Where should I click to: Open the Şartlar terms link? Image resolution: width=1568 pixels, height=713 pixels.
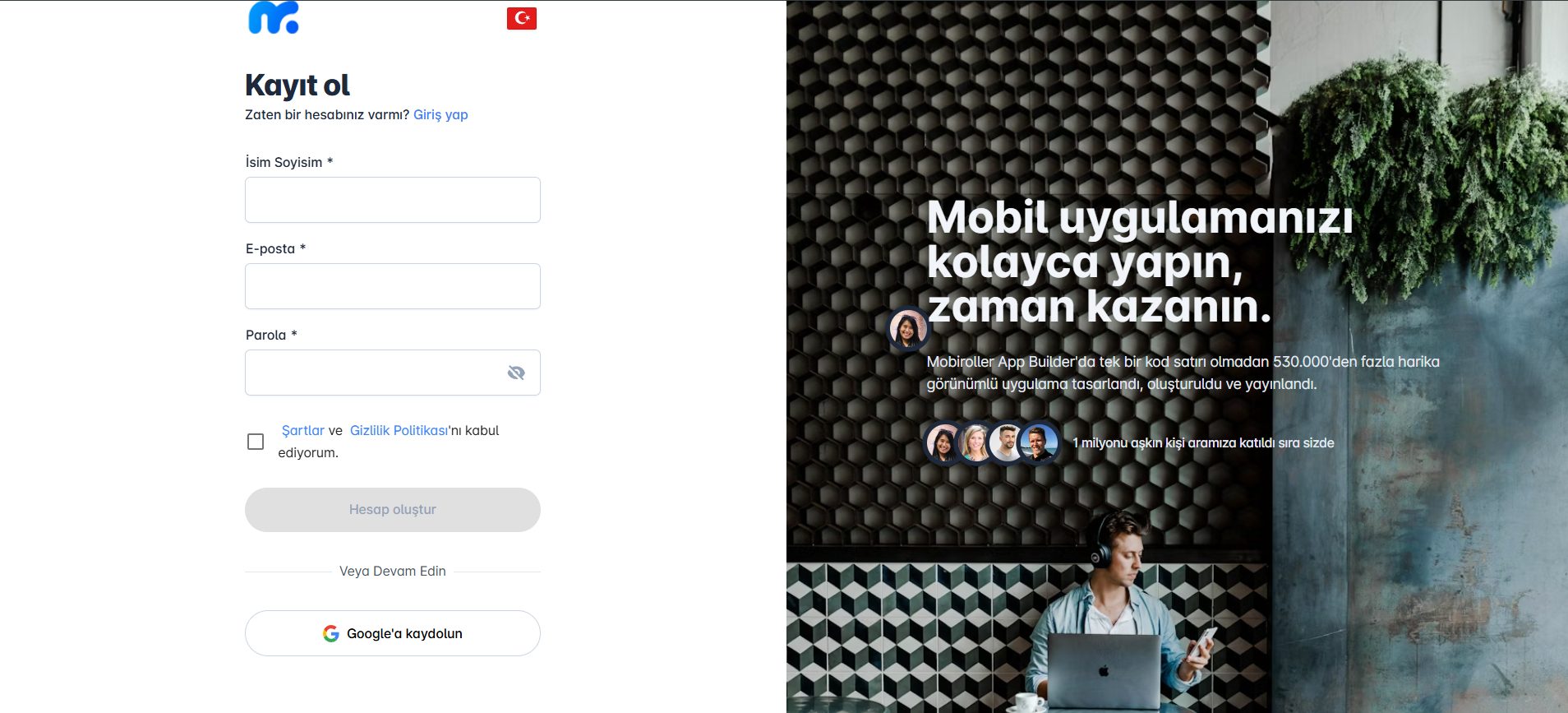pos(303,430)
